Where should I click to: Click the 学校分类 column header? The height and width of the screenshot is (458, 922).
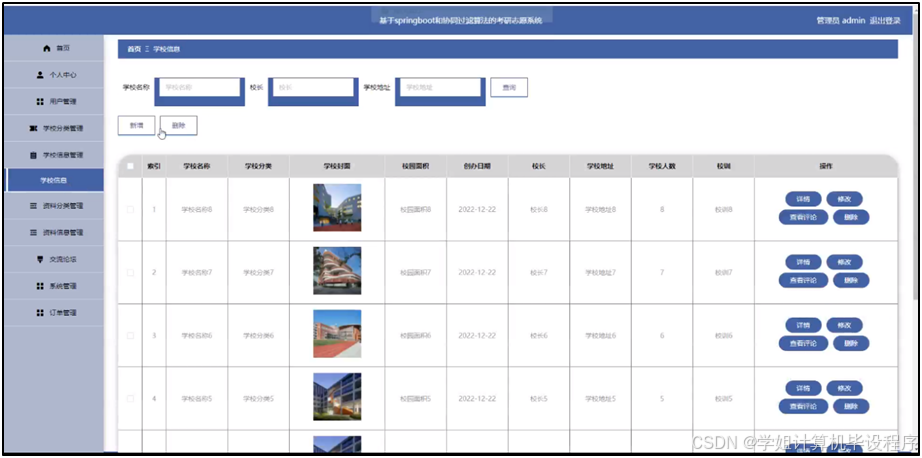[259, 166]
